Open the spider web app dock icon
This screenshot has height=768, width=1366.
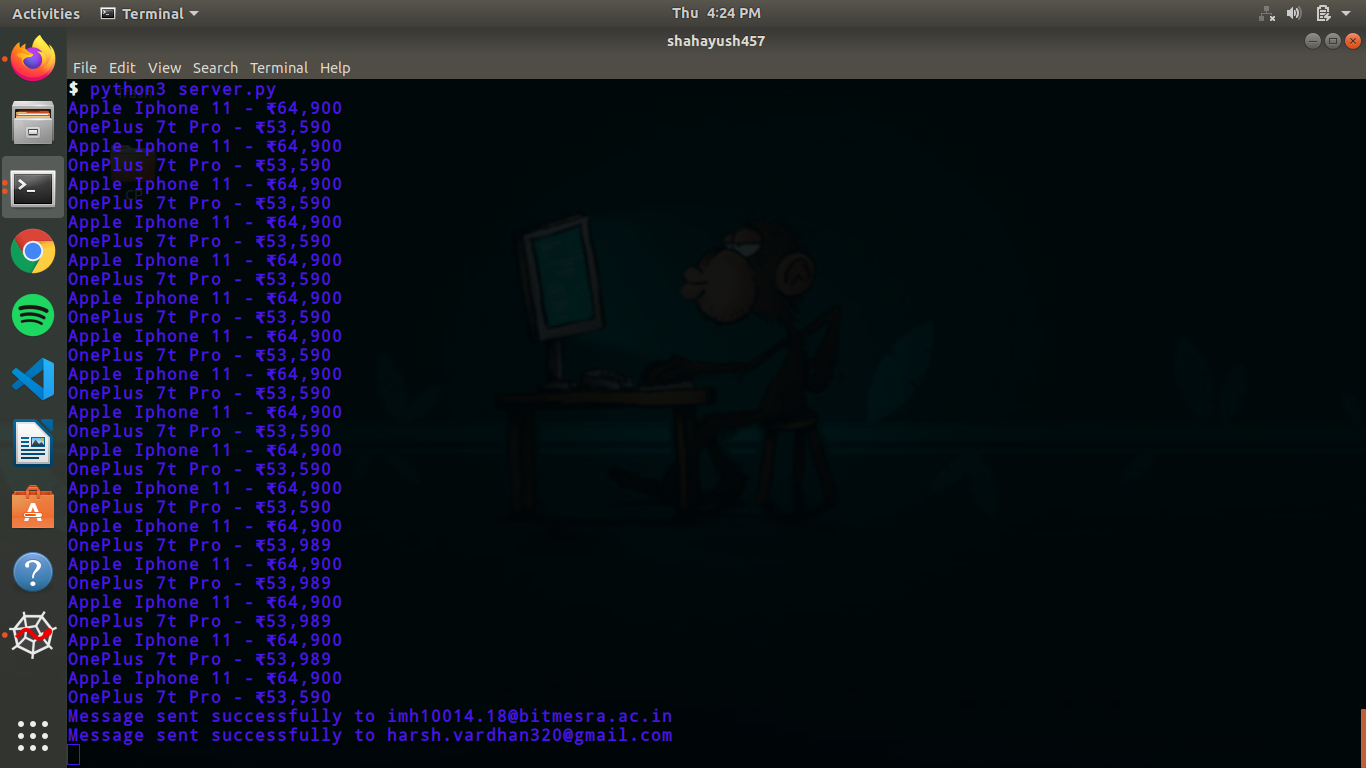pyautogui.click(x=33, y=635)
